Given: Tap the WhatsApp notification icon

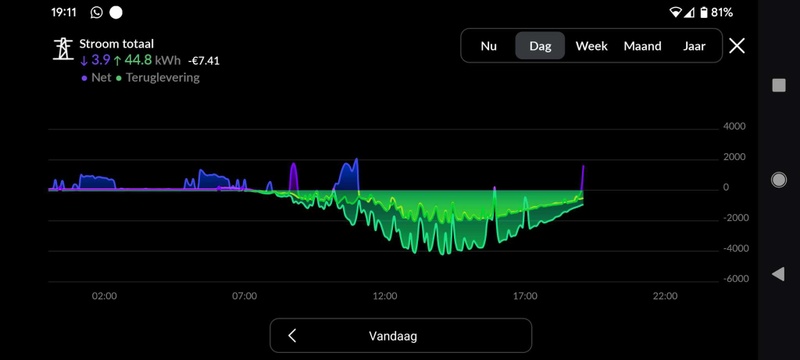Looking at the screenshot, I should (96, 12).
